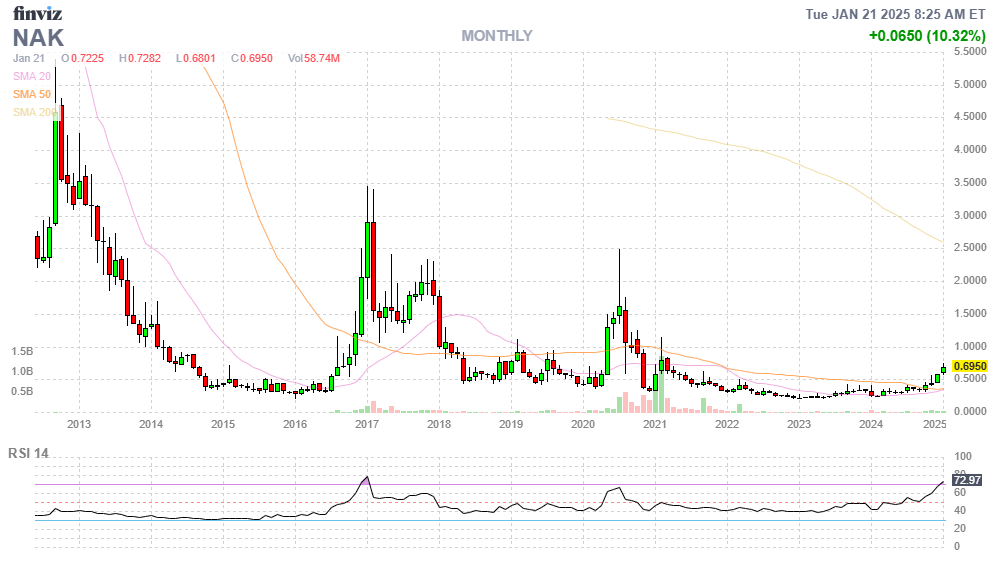999x562 pixels.
Task: Click the MONTHLY timeframe label
Action: pos(496,36)
